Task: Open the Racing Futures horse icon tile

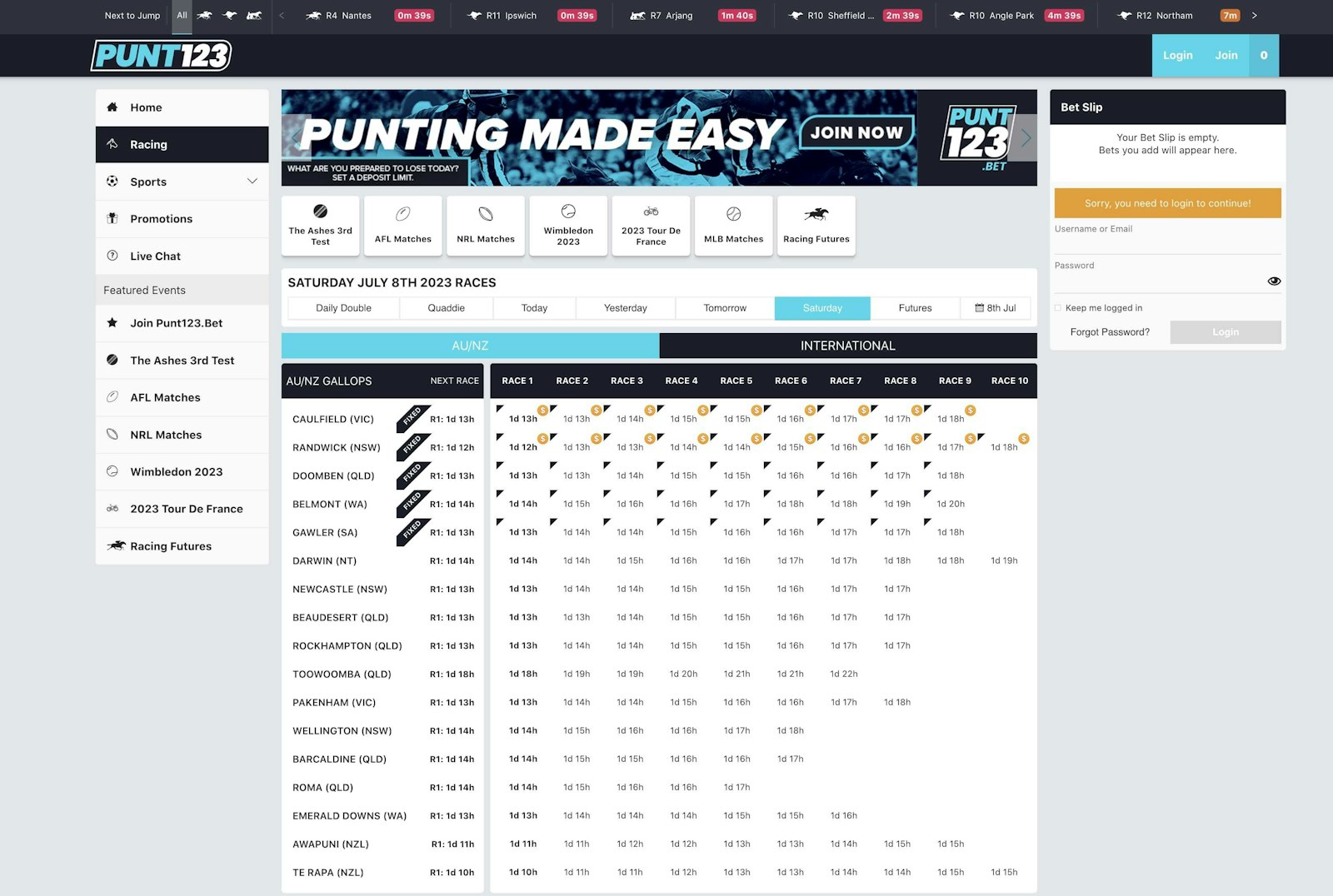Action: pyautogui.click(x=816, y=226)
